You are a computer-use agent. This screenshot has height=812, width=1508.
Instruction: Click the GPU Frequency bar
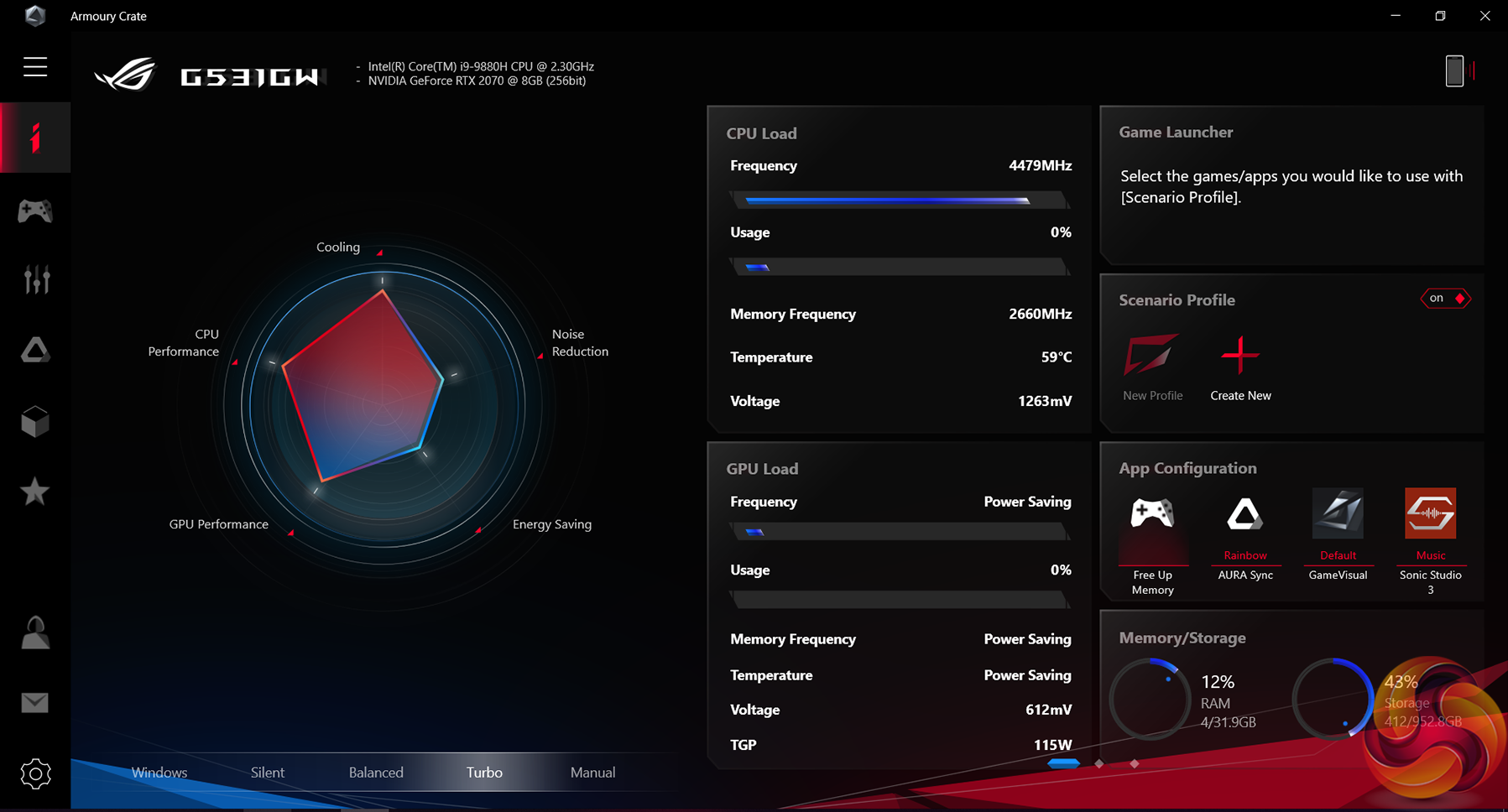click(x=900, y=532)
